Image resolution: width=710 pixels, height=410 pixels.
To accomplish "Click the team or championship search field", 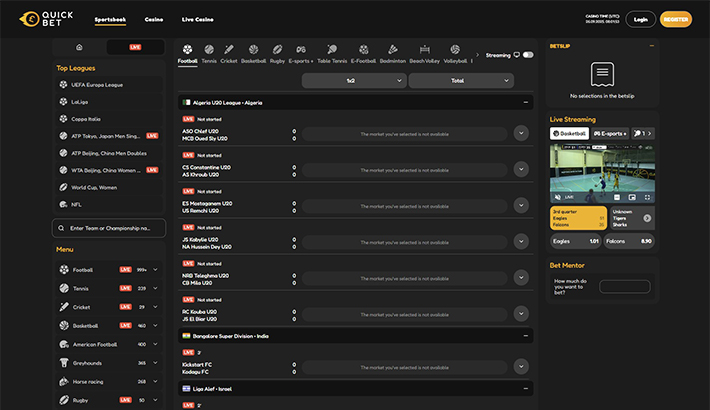I will [x=108, y=228].
